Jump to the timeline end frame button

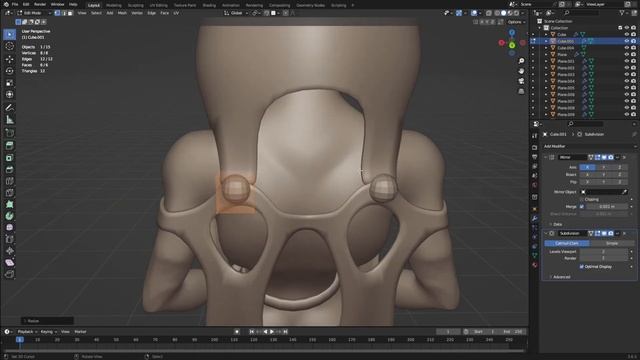tap(285, 332)
